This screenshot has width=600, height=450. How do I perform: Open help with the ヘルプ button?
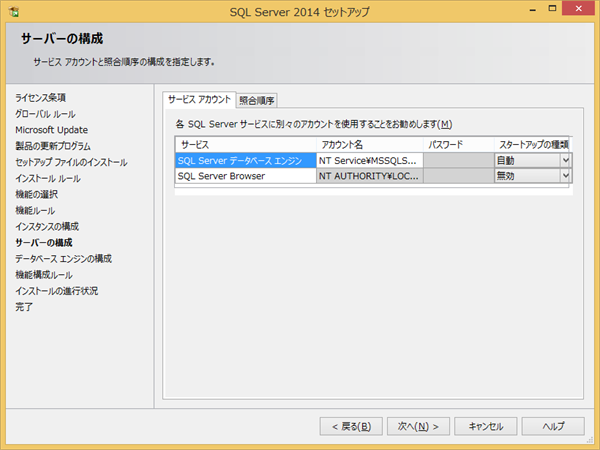[553, 426]
